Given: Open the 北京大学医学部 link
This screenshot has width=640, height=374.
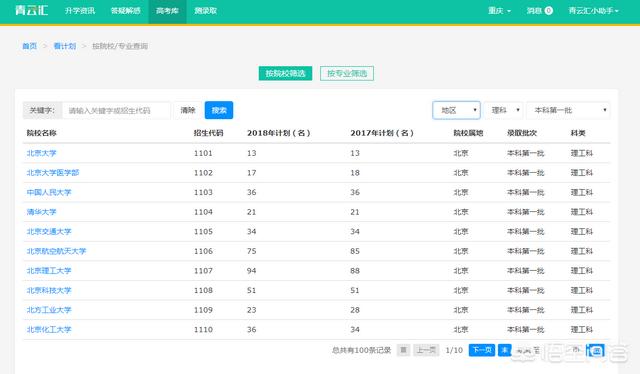Looking at the screenshot, I should (53, 173).
